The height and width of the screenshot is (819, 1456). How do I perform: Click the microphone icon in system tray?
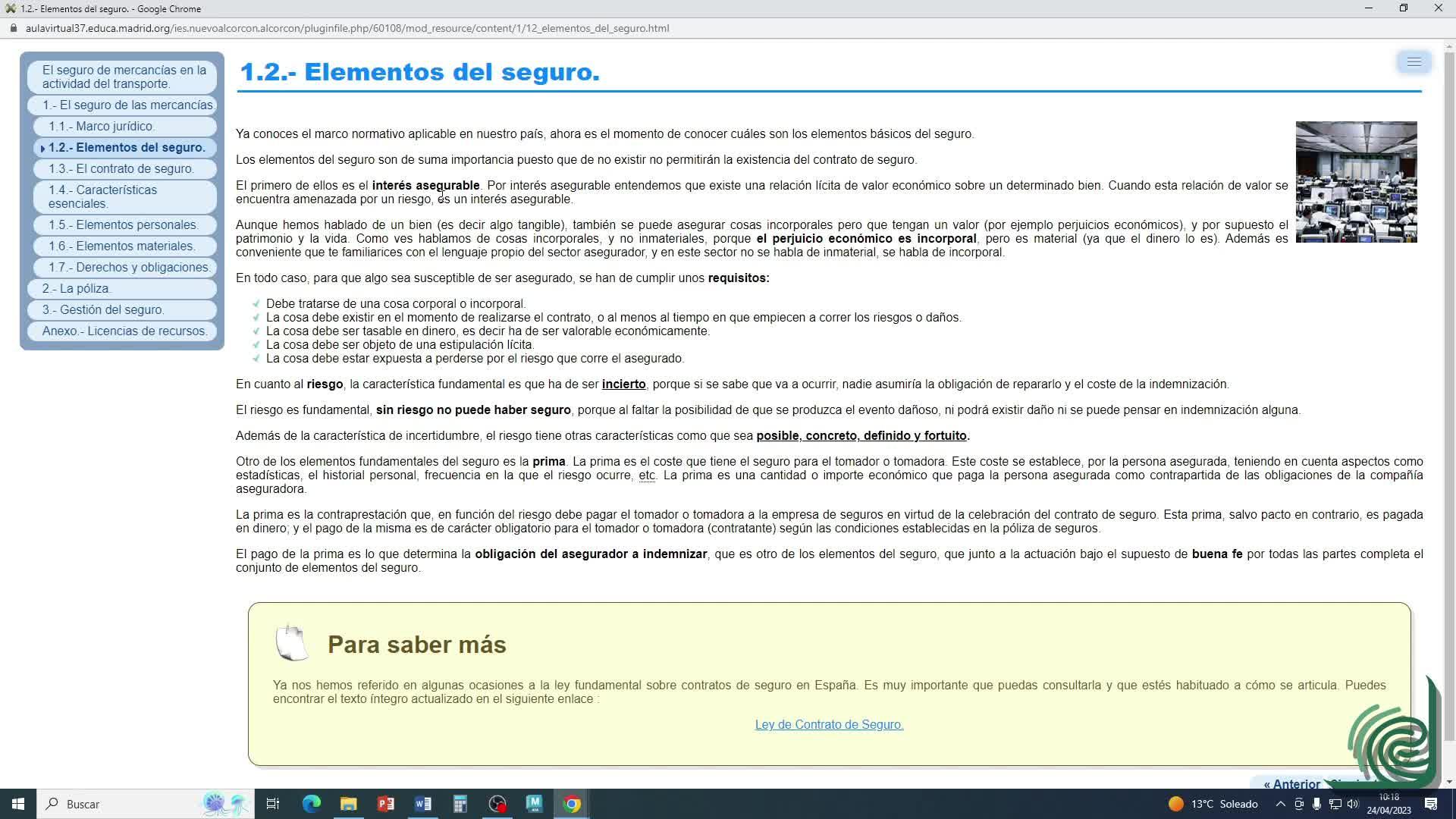point(1317,804)
